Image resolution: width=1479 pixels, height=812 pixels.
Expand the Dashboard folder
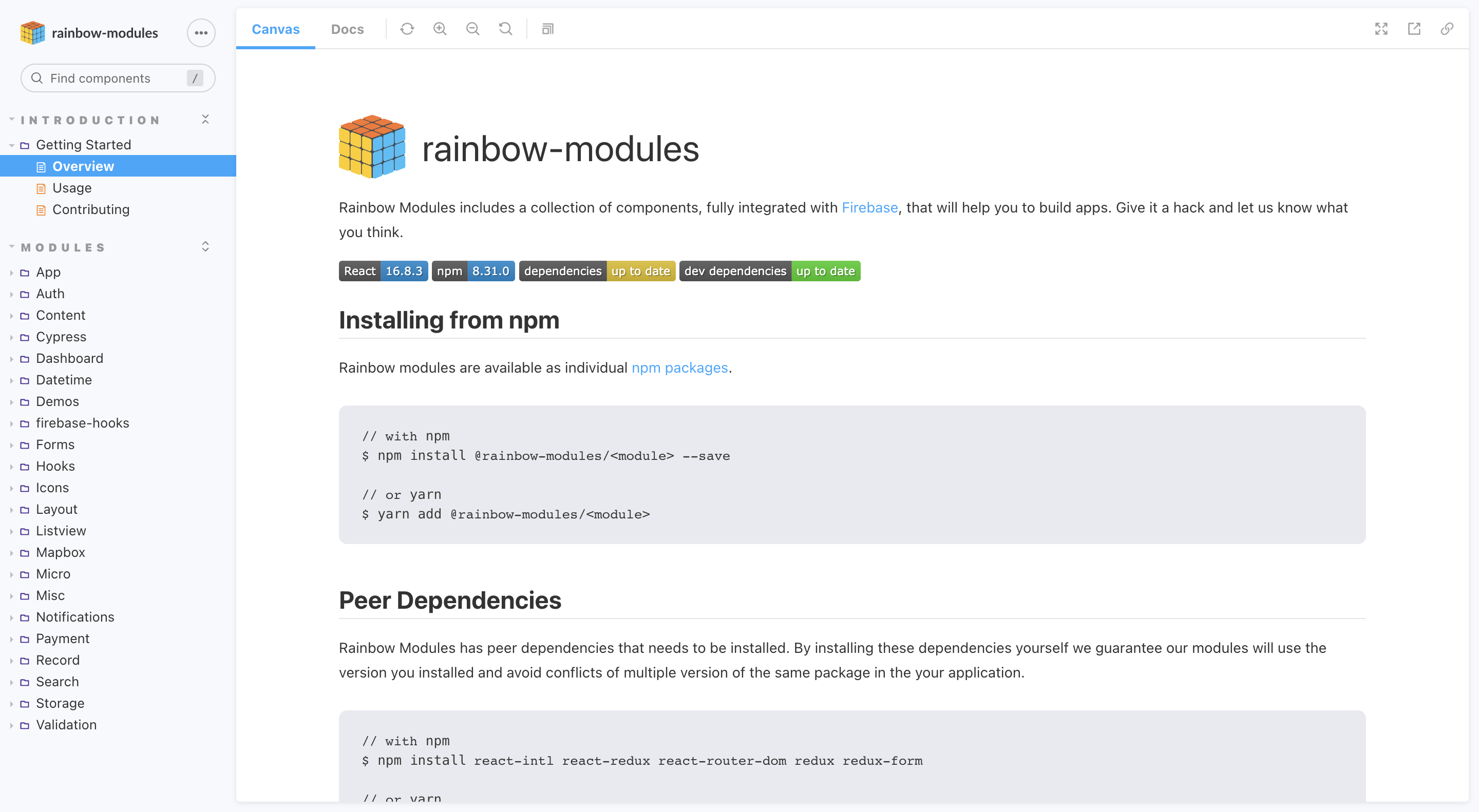[69, 358]
